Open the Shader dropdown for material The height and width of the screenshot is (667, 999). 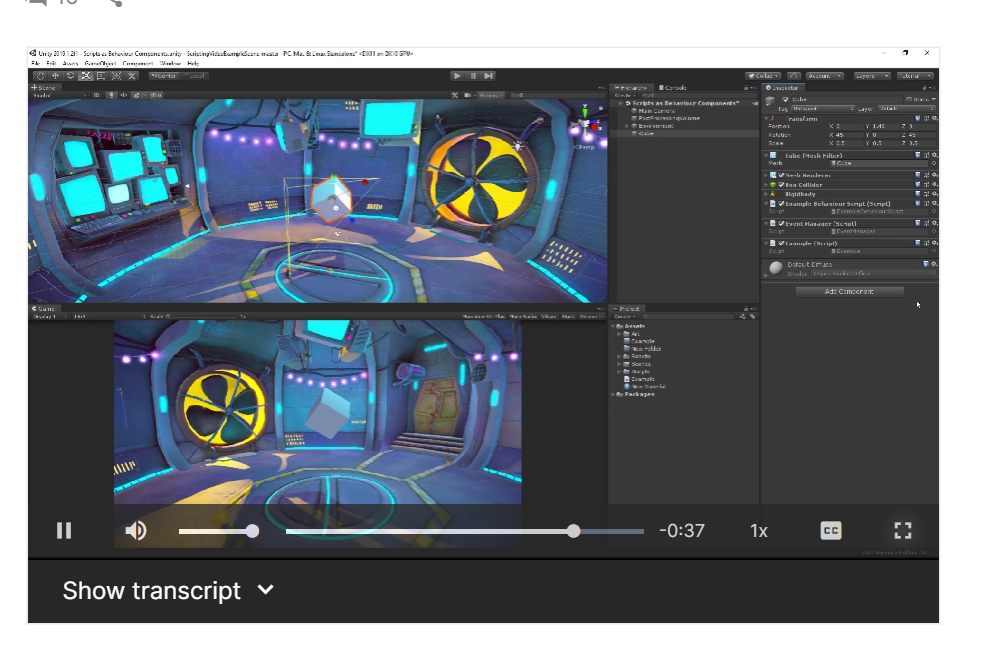tap(872, 274)
